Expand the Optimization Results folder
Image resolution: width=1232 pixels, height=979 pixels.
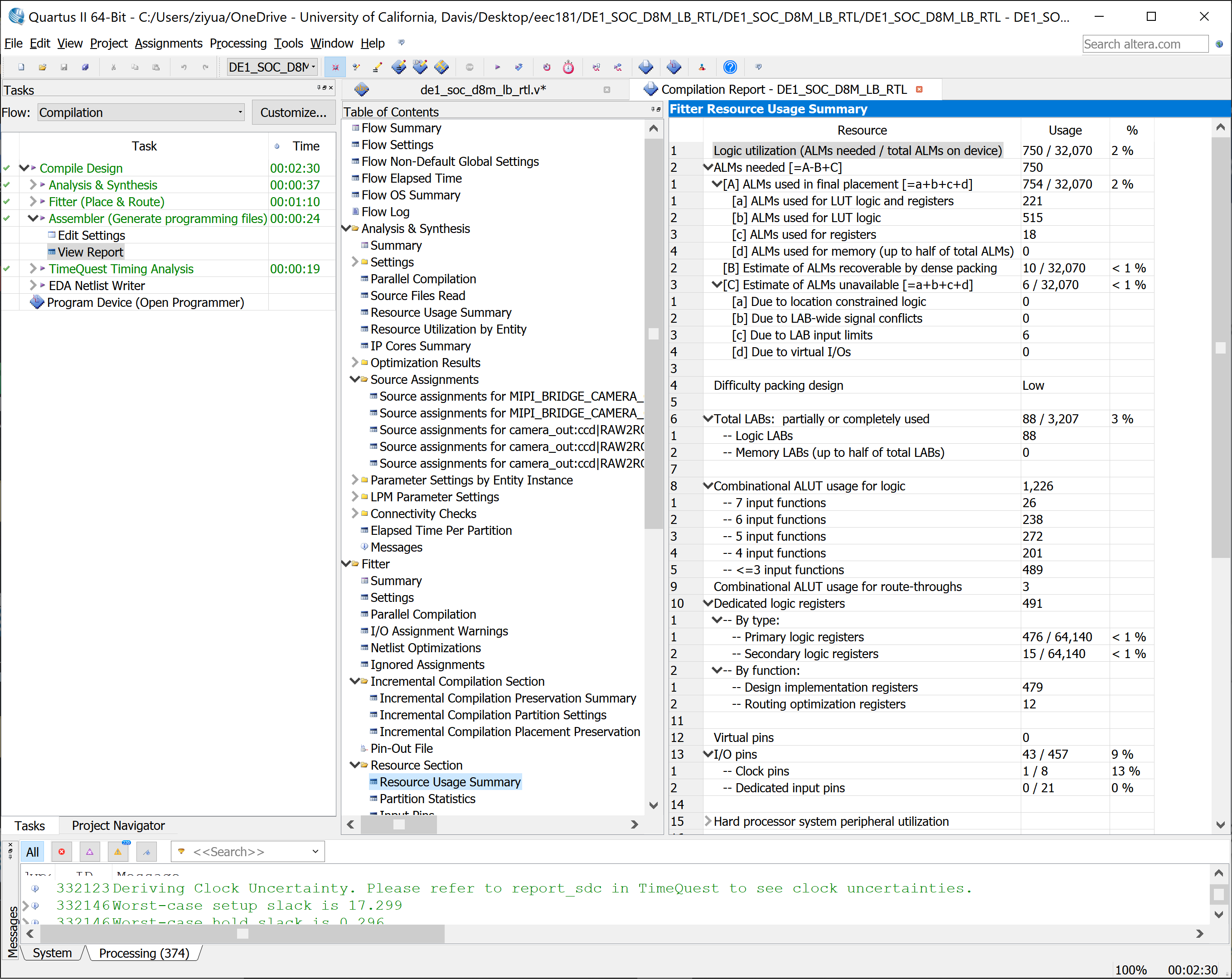tap(355, 363)
